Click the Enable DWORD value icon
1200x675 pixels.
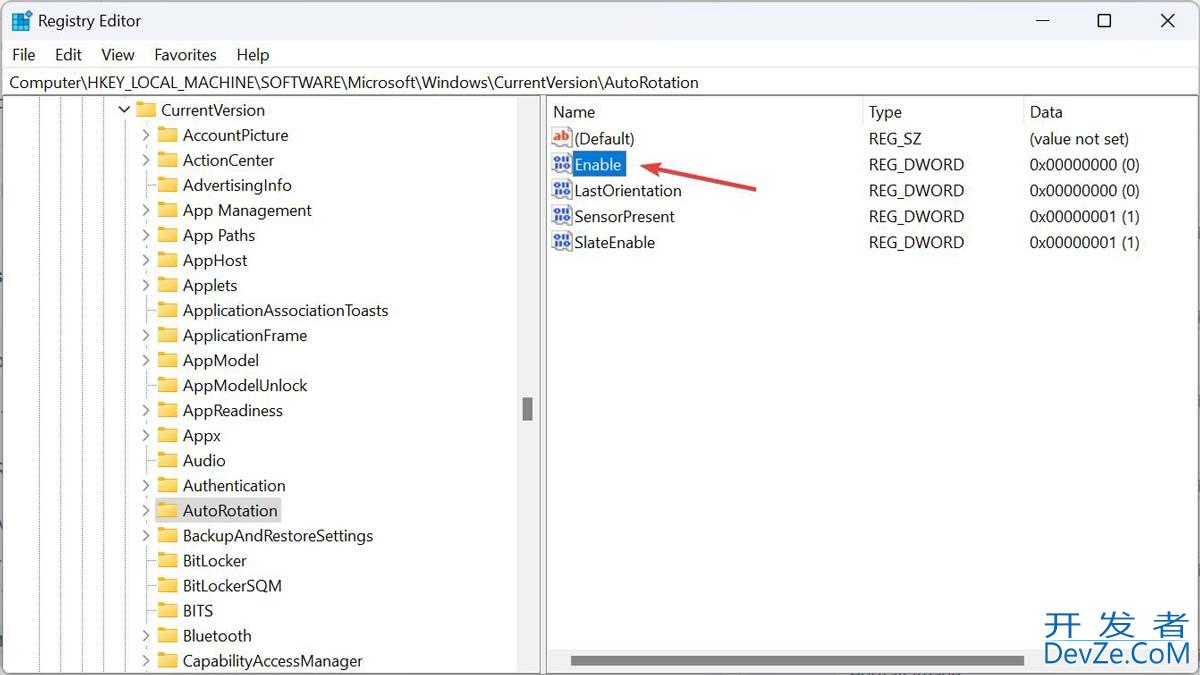(562, 164)
